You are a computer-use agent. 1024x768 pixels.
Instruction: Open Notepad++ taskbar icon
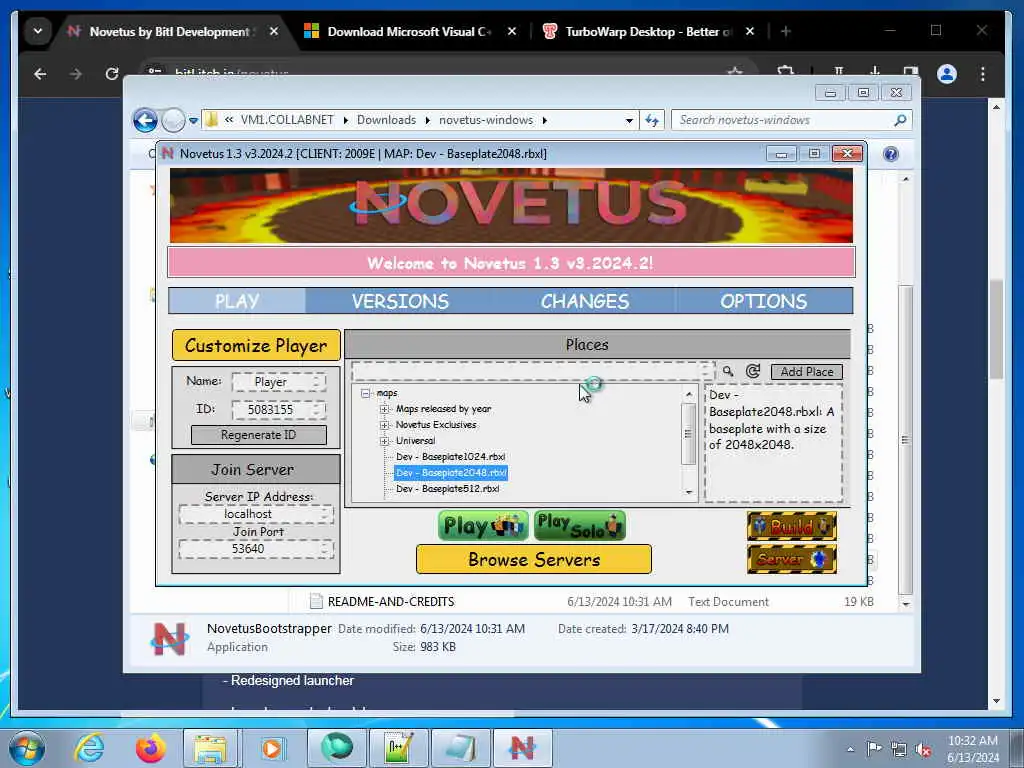[398, 748]
